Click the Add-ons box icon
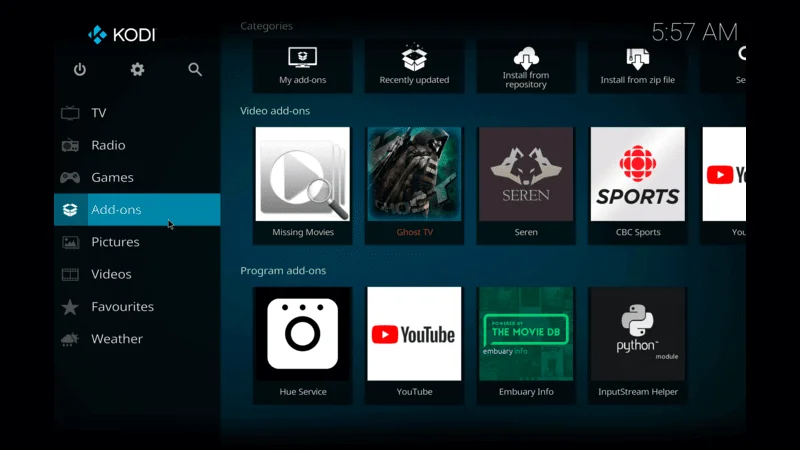This screenshot has width=800, height=450. [x=70, y=210]
